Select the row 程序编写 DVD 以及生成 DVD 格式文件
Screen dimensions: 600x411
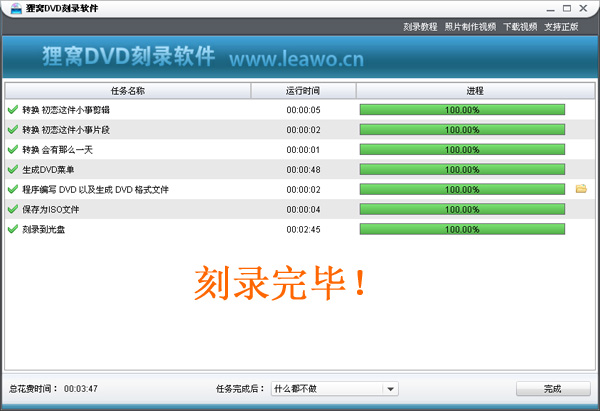[x=300, y=189]
